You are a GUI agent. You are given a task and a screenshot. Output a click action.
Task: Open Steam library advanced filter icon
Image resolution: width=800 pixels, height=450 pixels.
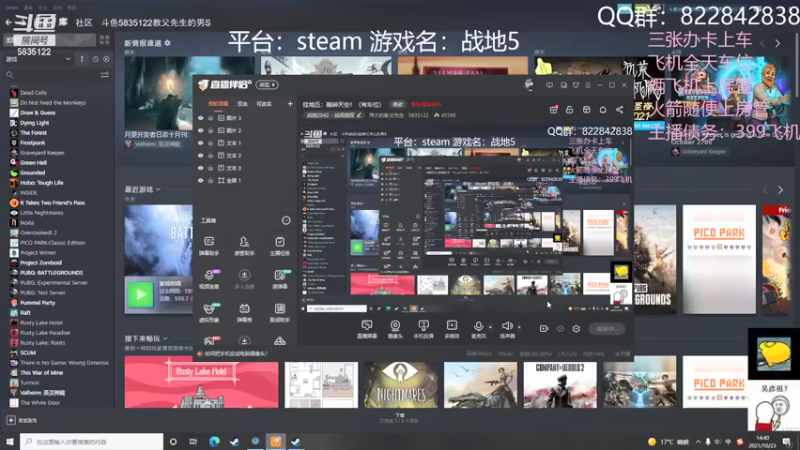pyautogui.click(x=105, y=75)
